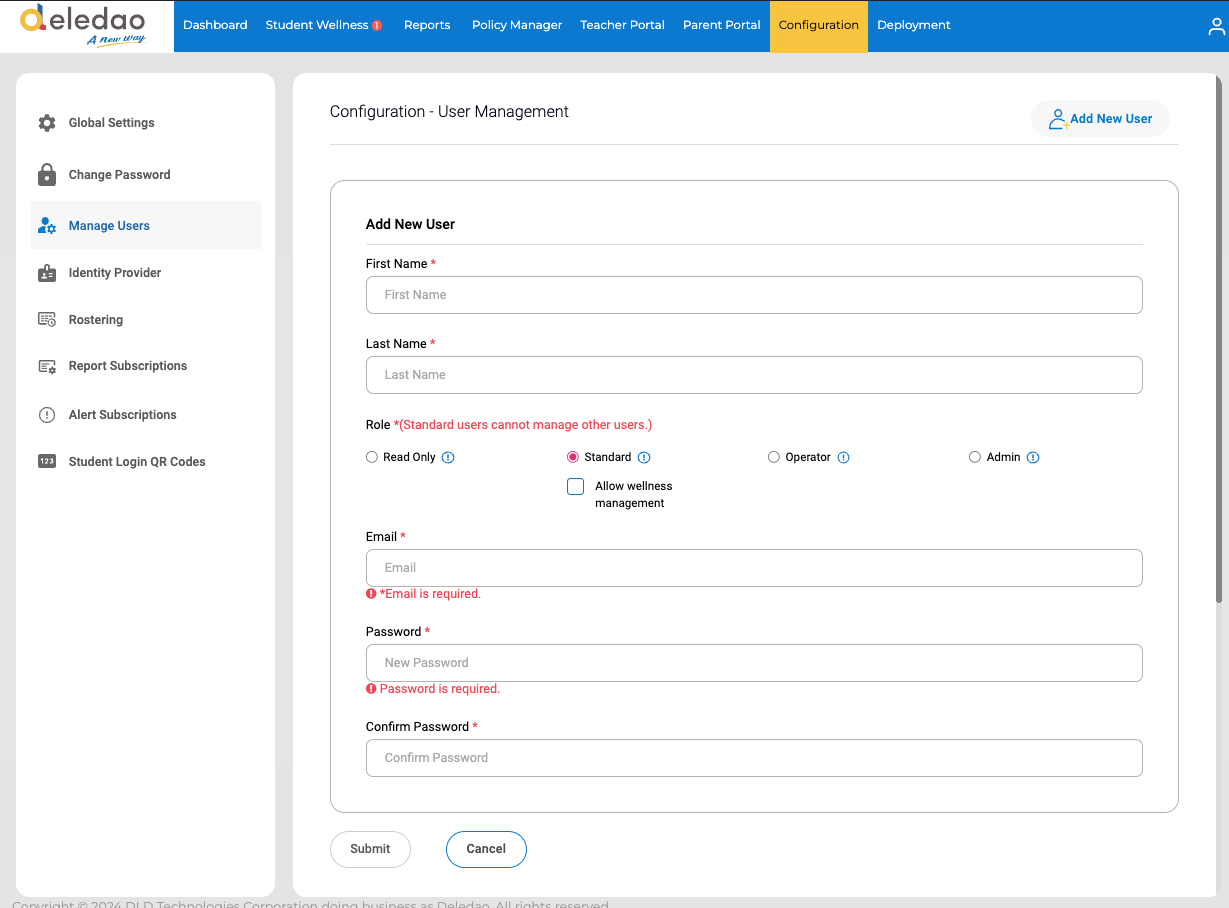Viewport: 1229px width, 908px height.
Task: Click the 'Password is required.' error text
Action: (x=440, y=689)
